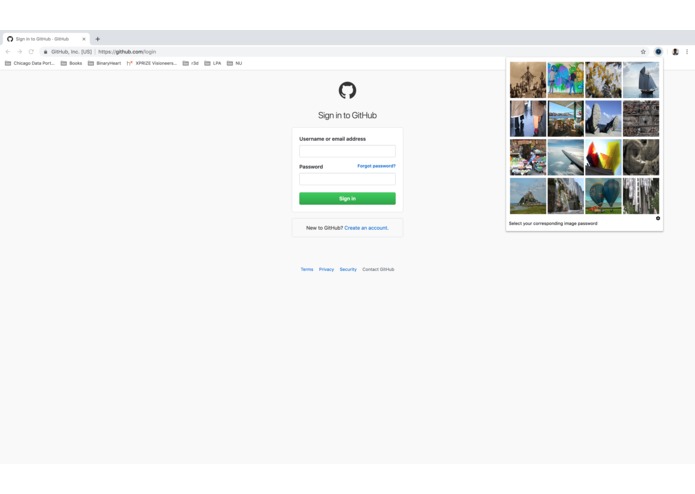Click the 'Sign in to GitHub' heading
This screenshot has height=494, width=695.
coord(347,115)
